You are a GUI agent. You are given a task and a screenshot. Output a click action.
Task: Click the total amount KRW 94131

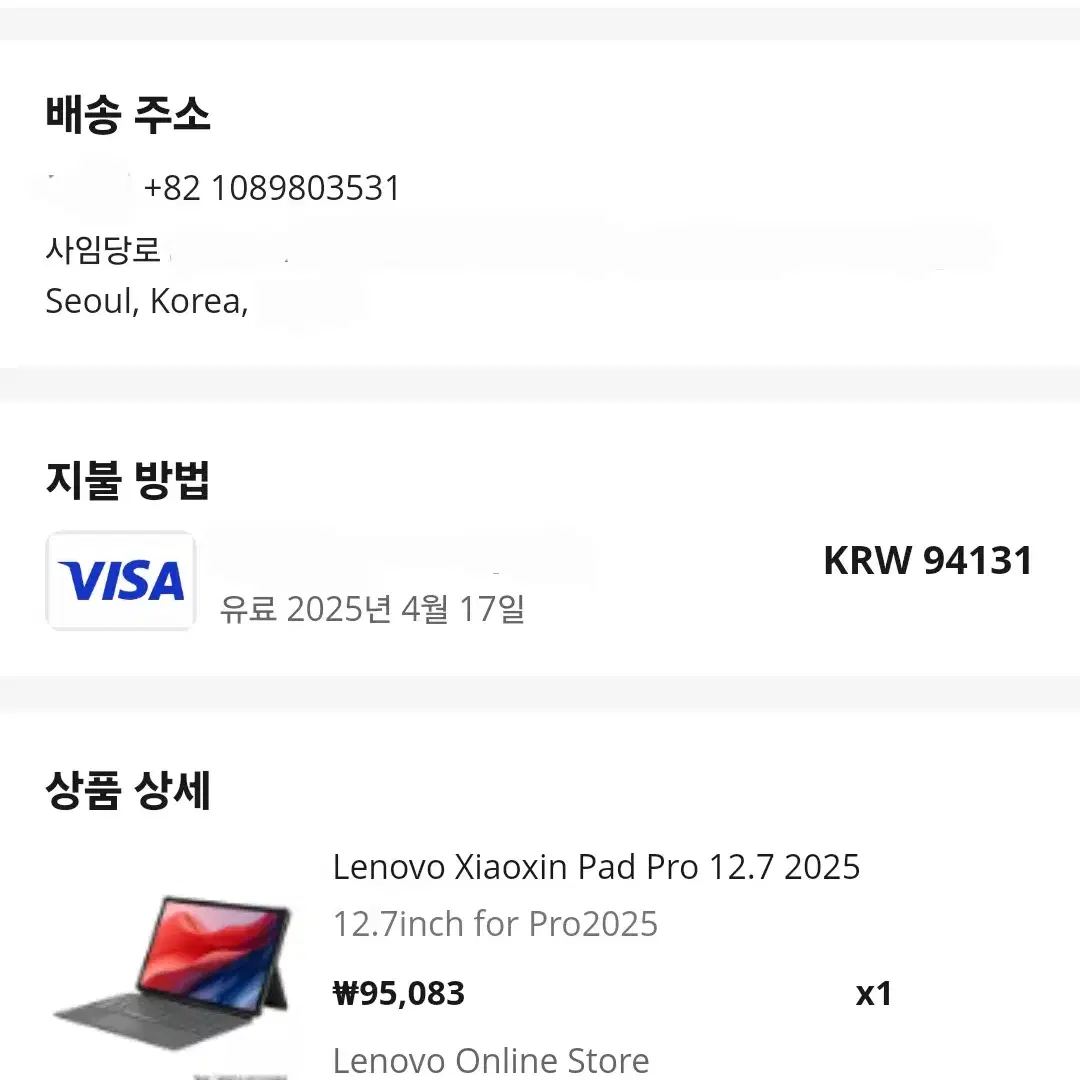point(927,561)
